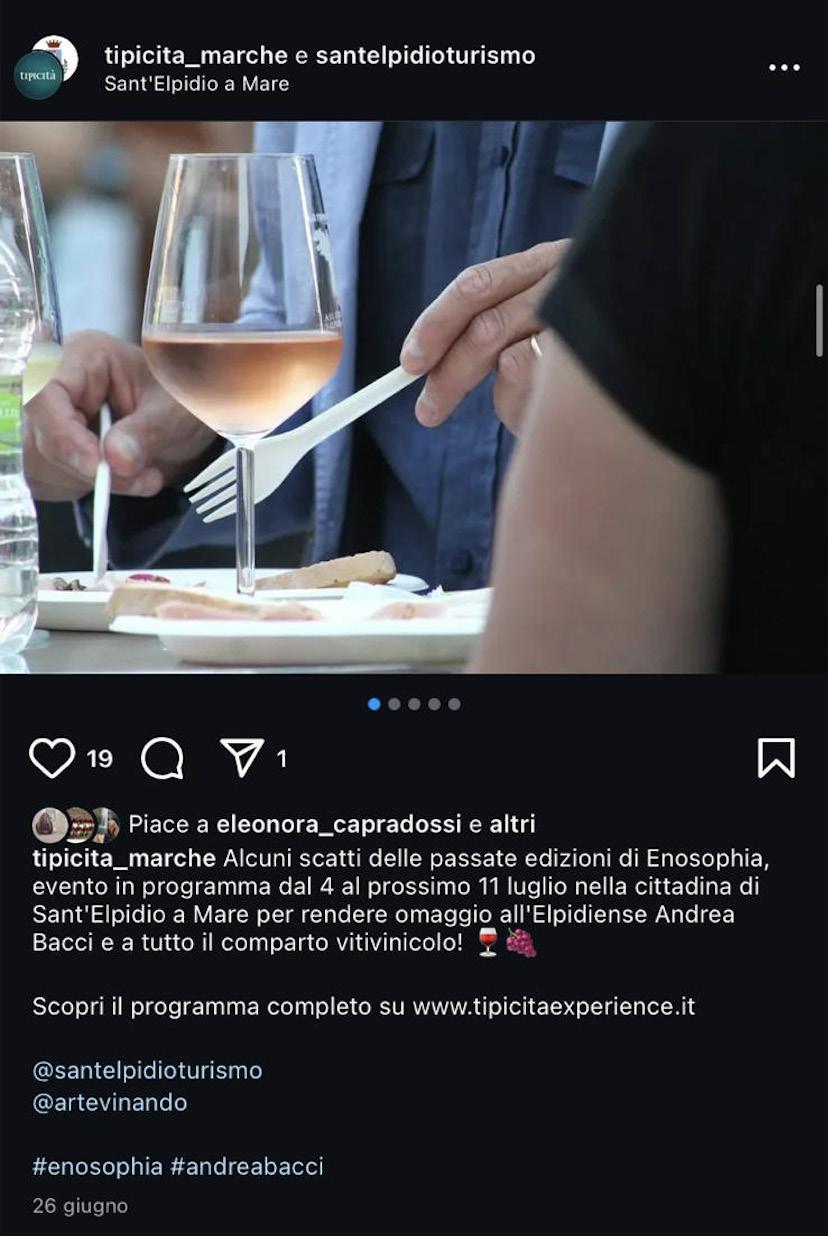Open the wine glass photo
The width and height of the screenshot is (828, 1236).
[x=414, y=397]
